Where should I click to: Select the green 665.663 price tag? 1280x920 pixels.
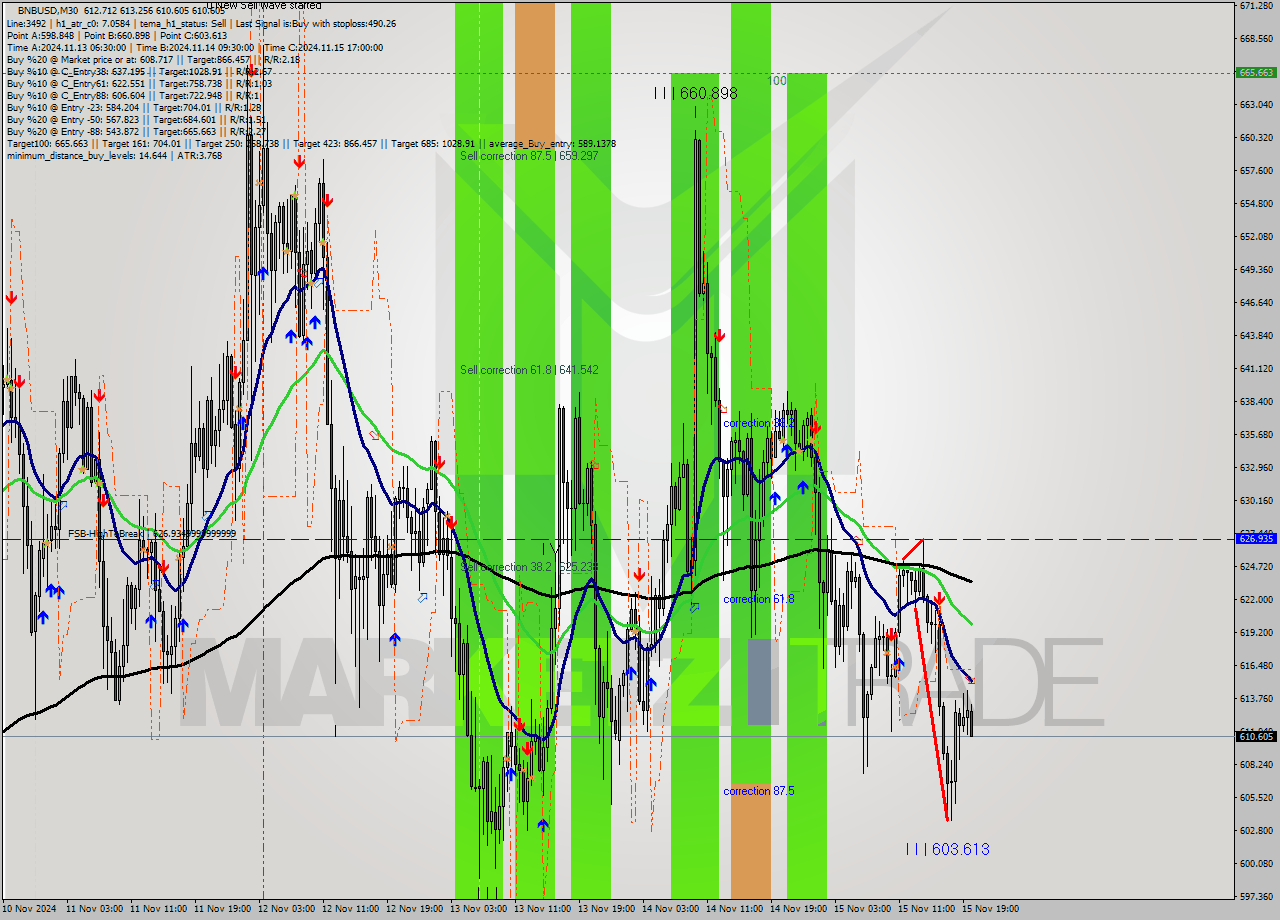1256,72
